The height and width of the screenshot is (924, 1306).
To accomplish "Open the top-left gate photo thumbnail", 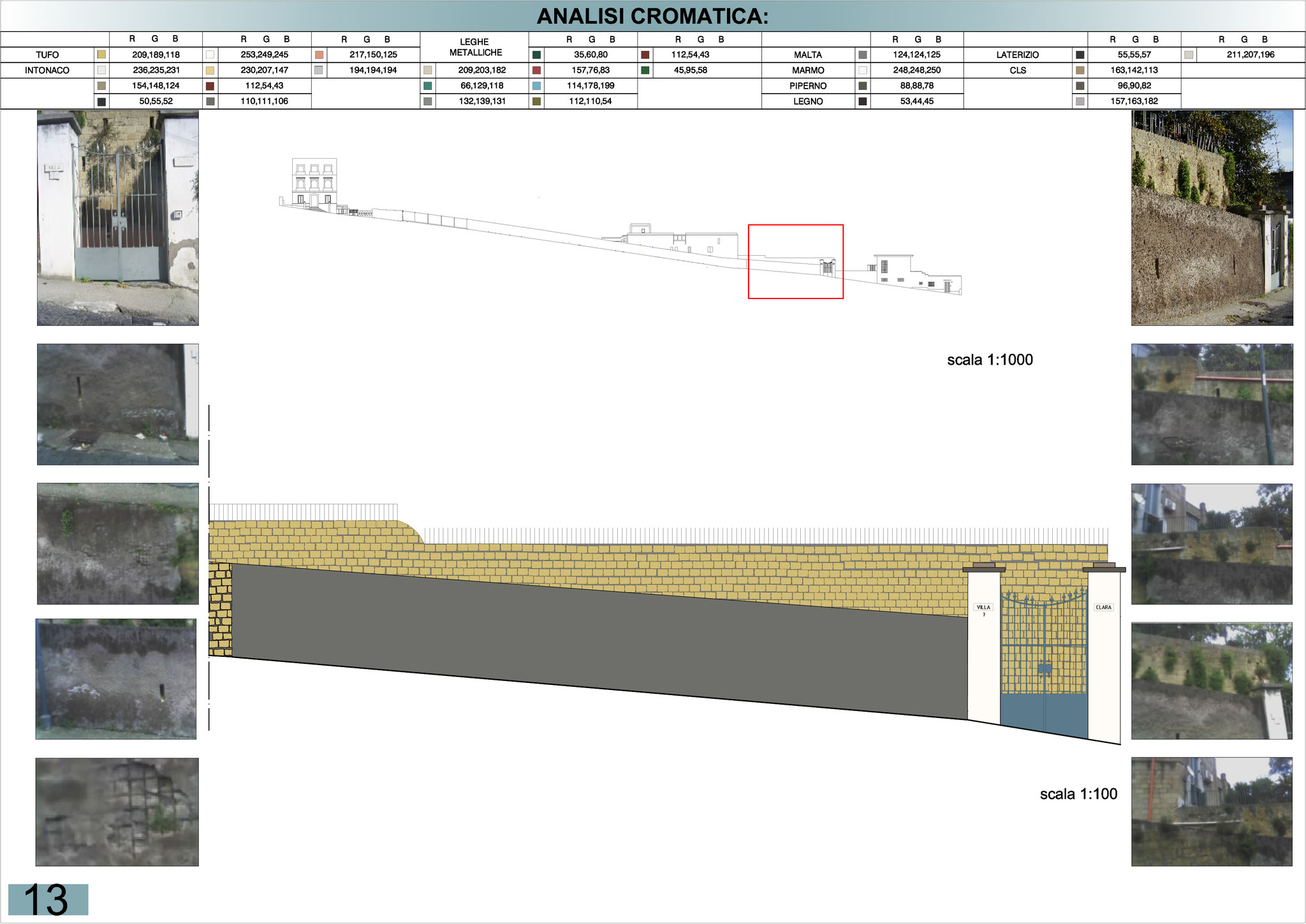I will click(x=118, y=218).
